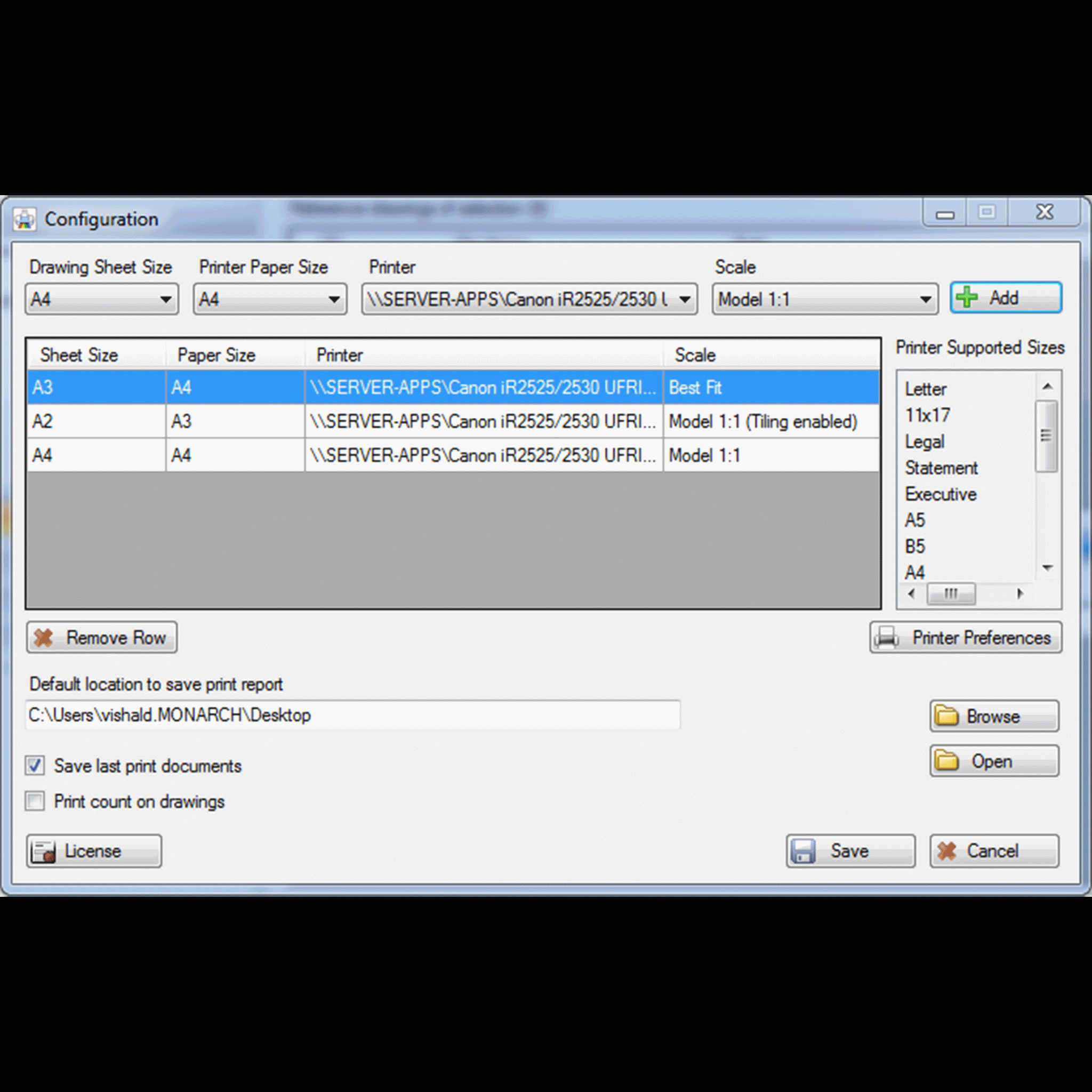This screenshot has width=1092, height=1092.
Task: Click the supported sizes list up arrow
Action: (1047, 387)
